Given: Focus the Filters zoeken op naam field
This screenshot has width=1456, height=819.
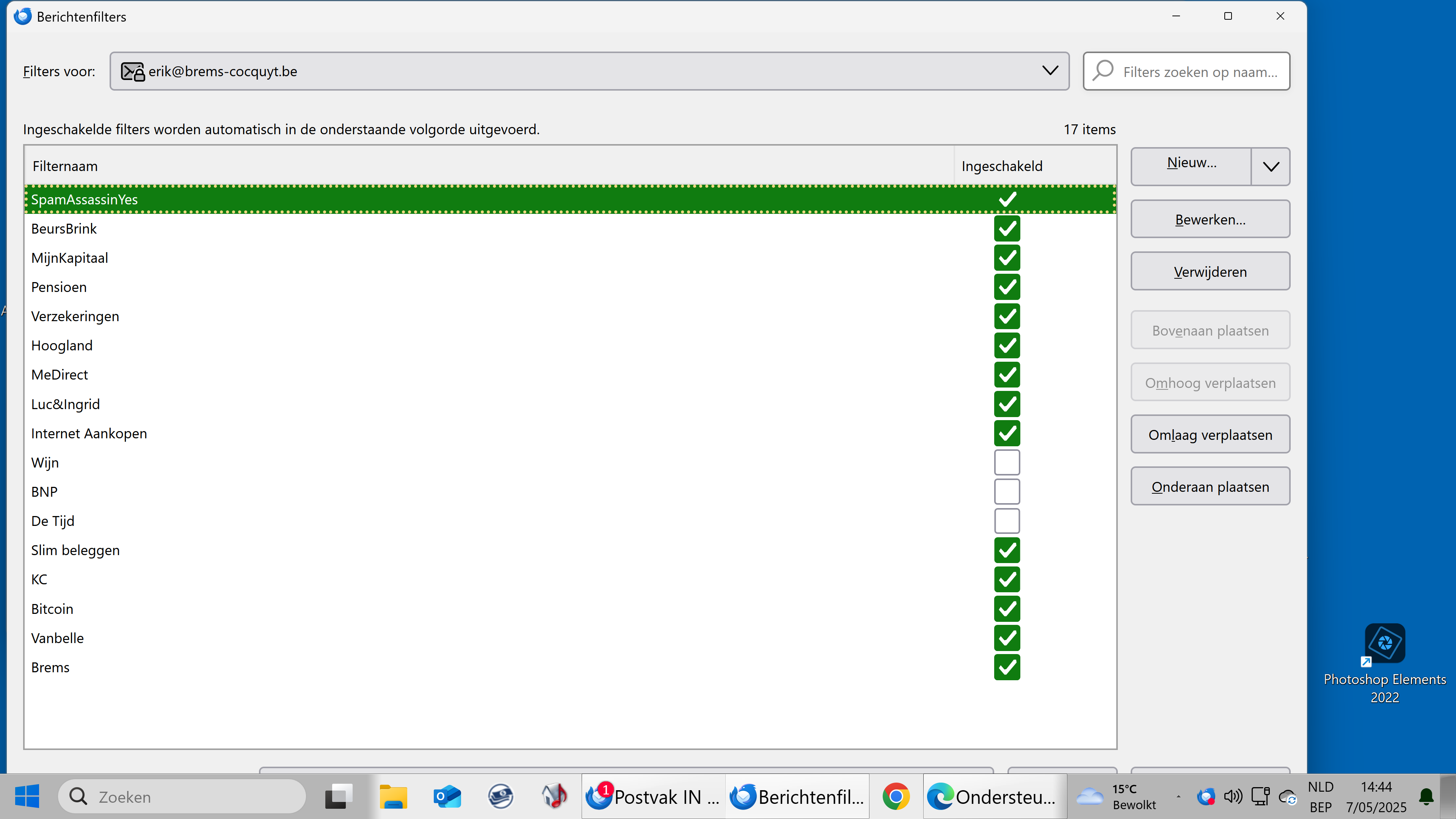Looking at the screenshot, I should pyautogui.click(x=1198, y=72).
